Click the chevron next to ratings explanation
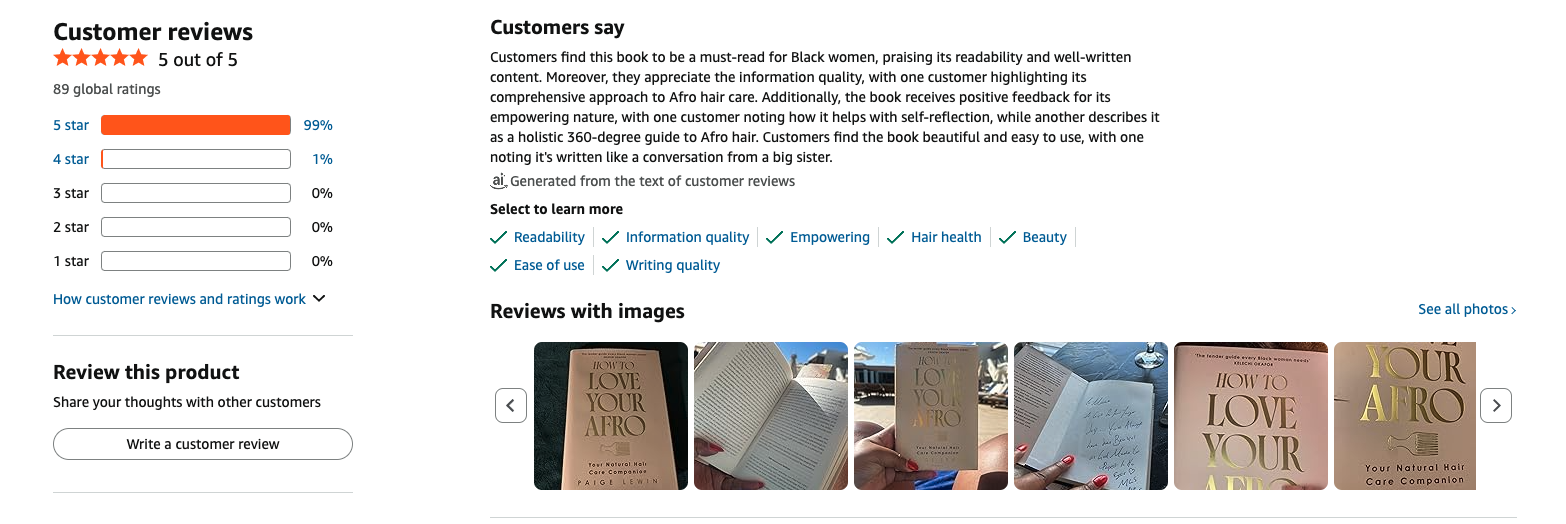 pos(319,299)
